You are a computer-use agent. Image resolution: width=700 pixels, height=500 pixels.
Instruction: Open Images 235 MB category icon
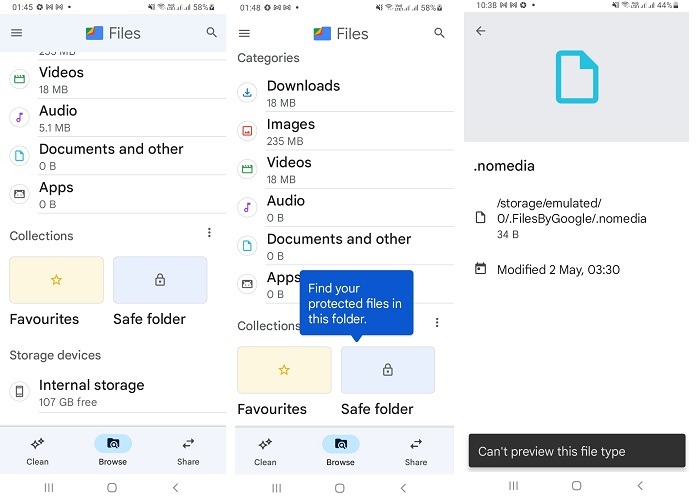[247, 131]
